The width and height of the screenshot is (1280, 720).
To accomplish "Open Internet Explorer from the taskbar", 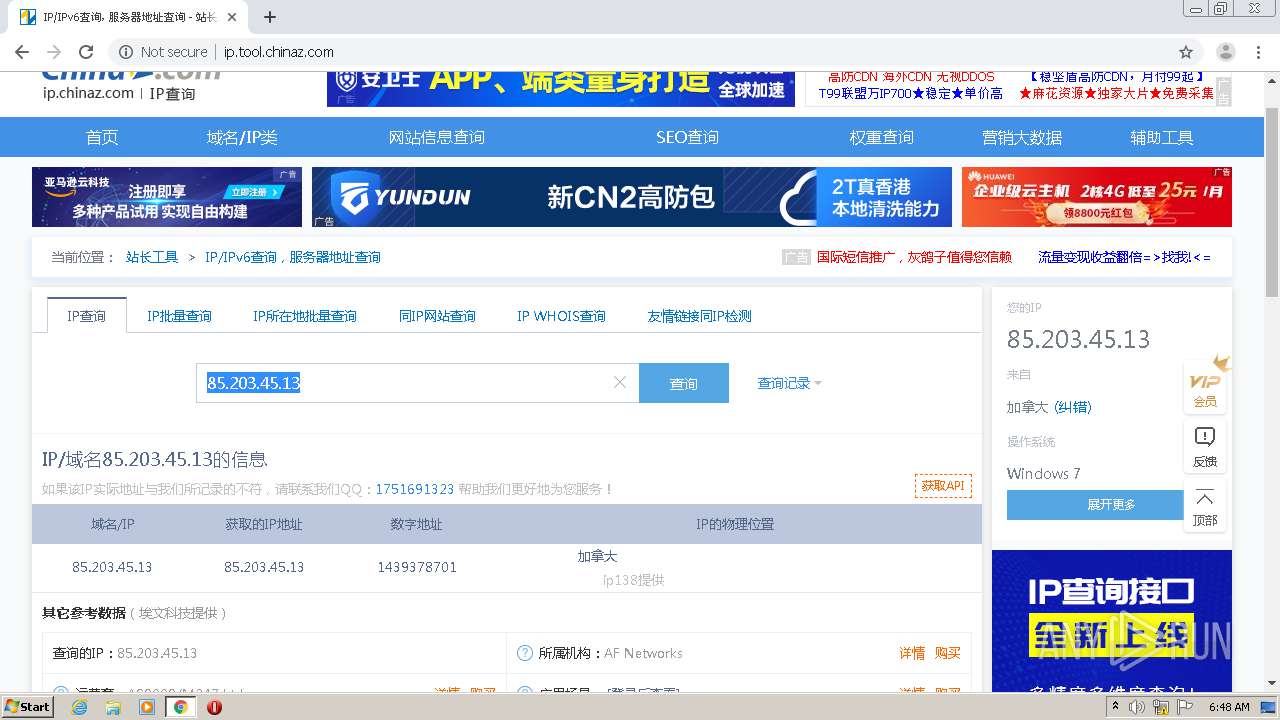I will pyautogui.click(x=79, y=707).
